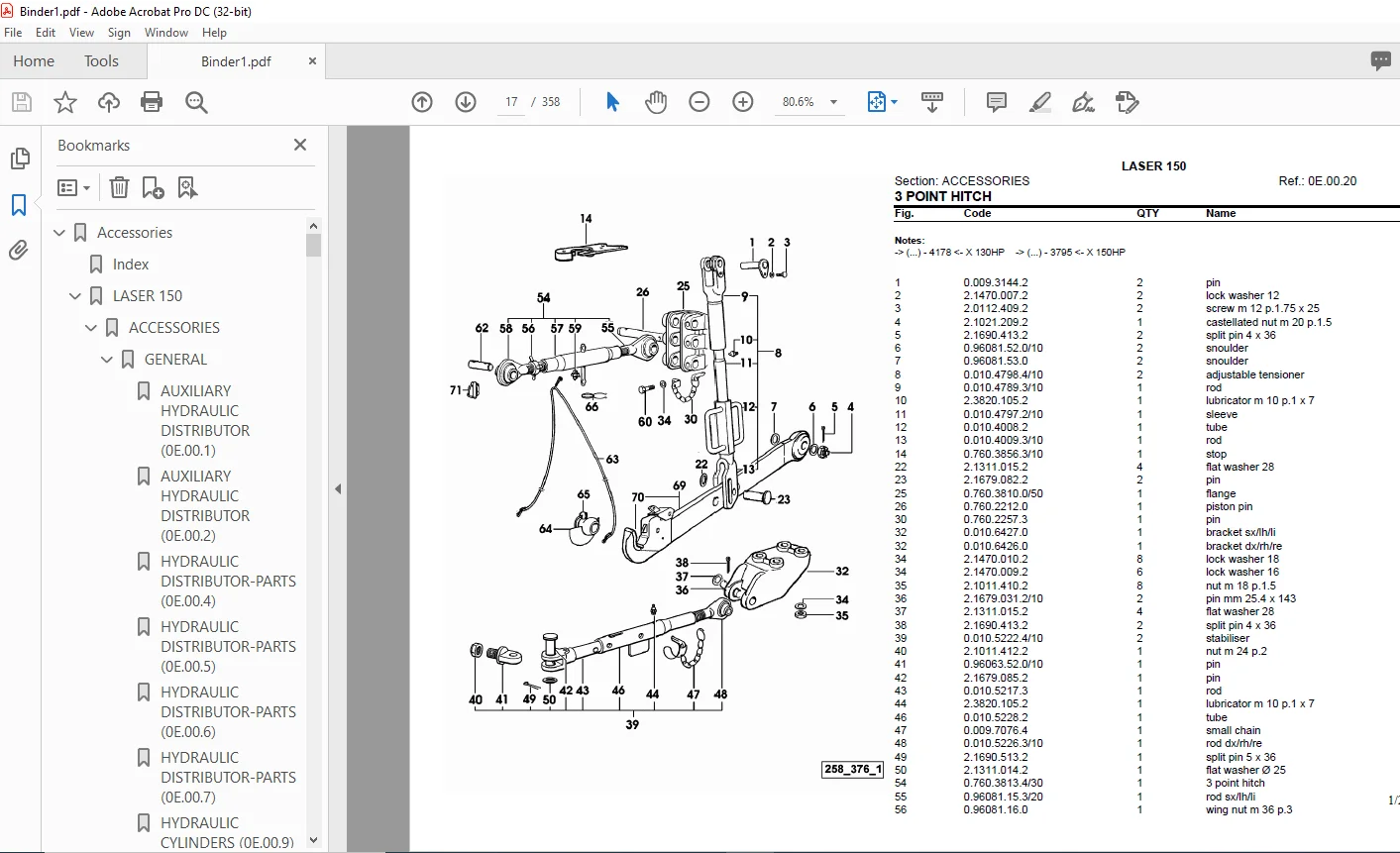Open the find text magnifier tool
This screenshot has width=1400, height=853.
tap(196, 102)
